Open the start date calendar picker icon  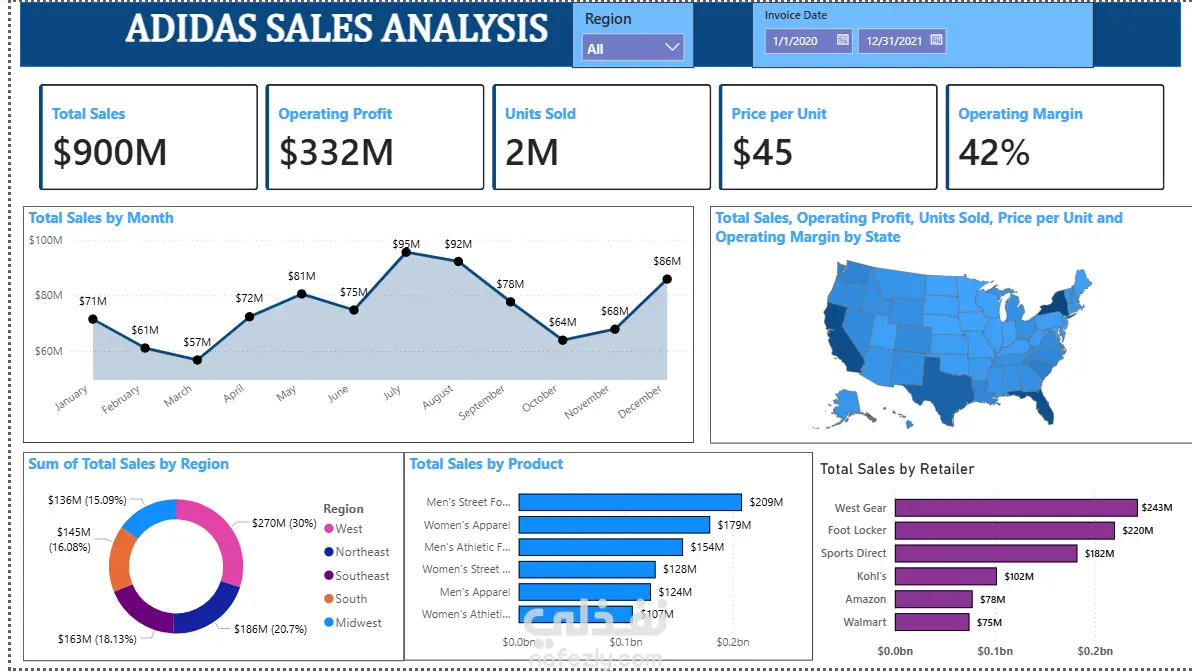click(842, 40)
